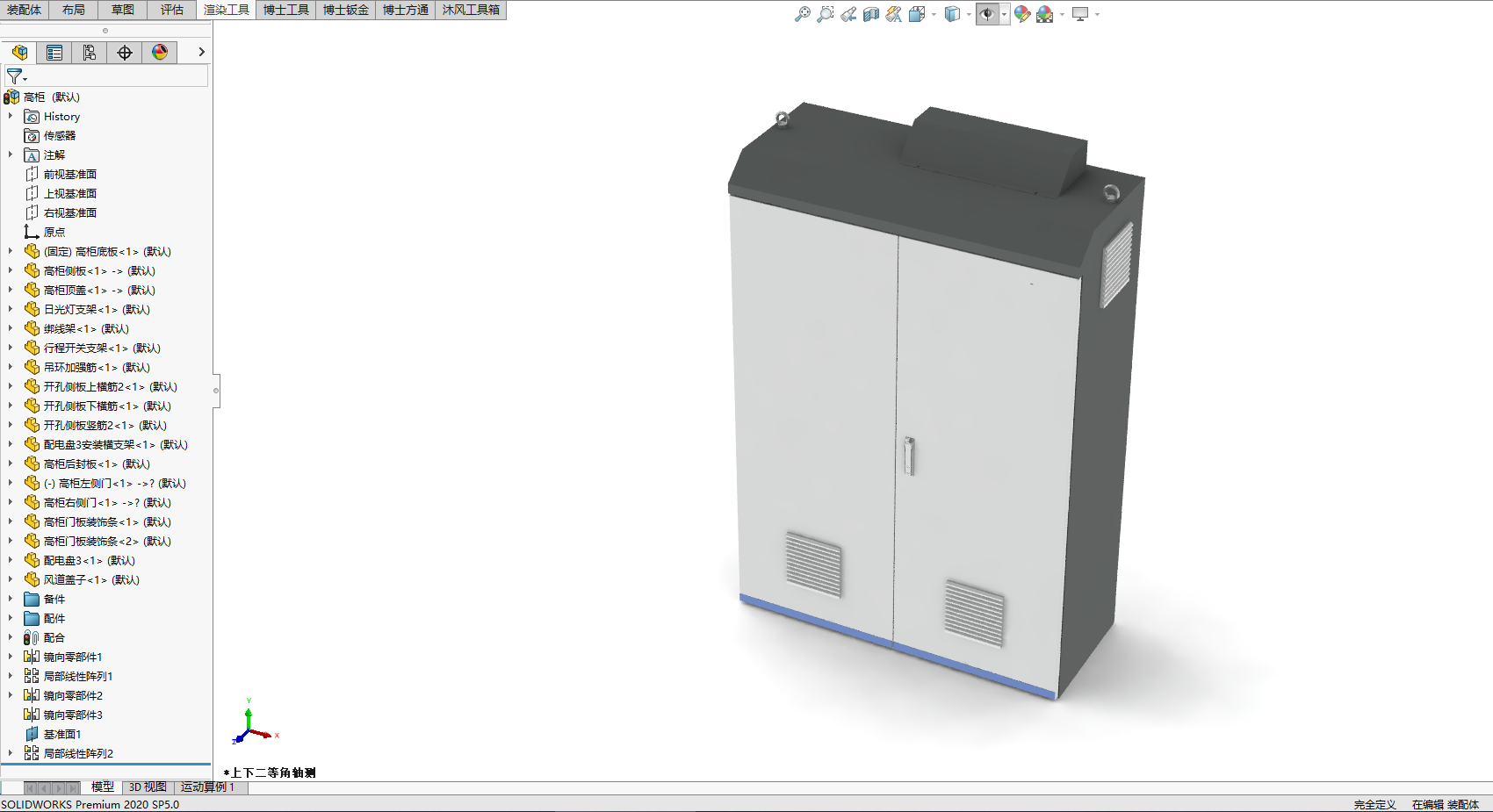Click the tree filter funnel icon

[x=15, y=76]
